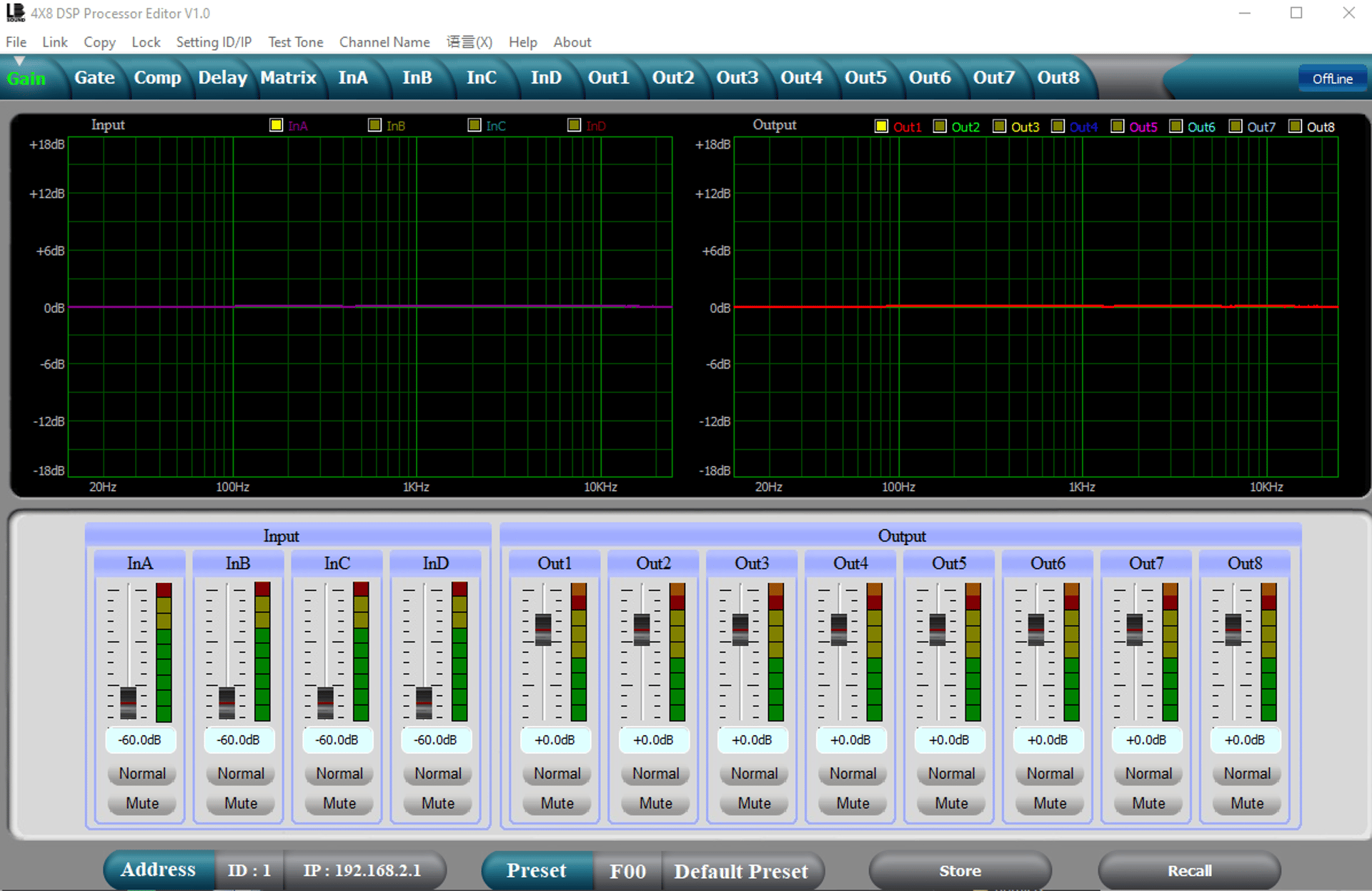The height and width of the screenshot is (891, 1372).
Task: Click the Preset button
Action: click(536, 870)
